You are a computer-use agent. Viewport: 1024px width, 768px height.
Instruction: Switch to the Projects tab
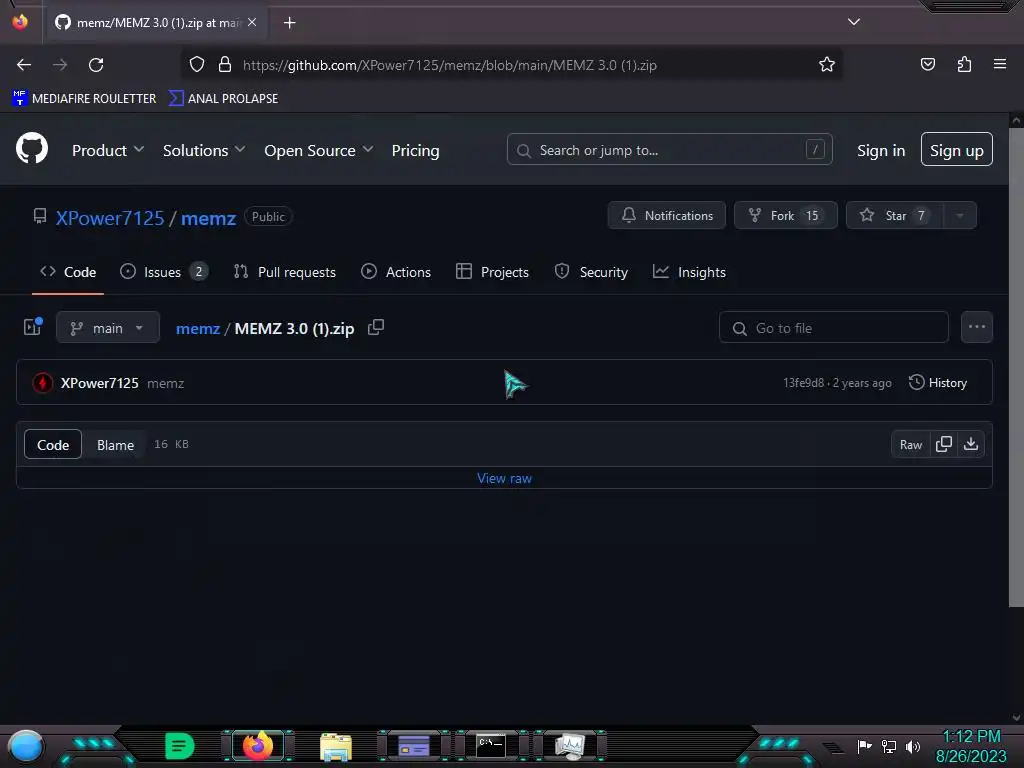[492, 272]
